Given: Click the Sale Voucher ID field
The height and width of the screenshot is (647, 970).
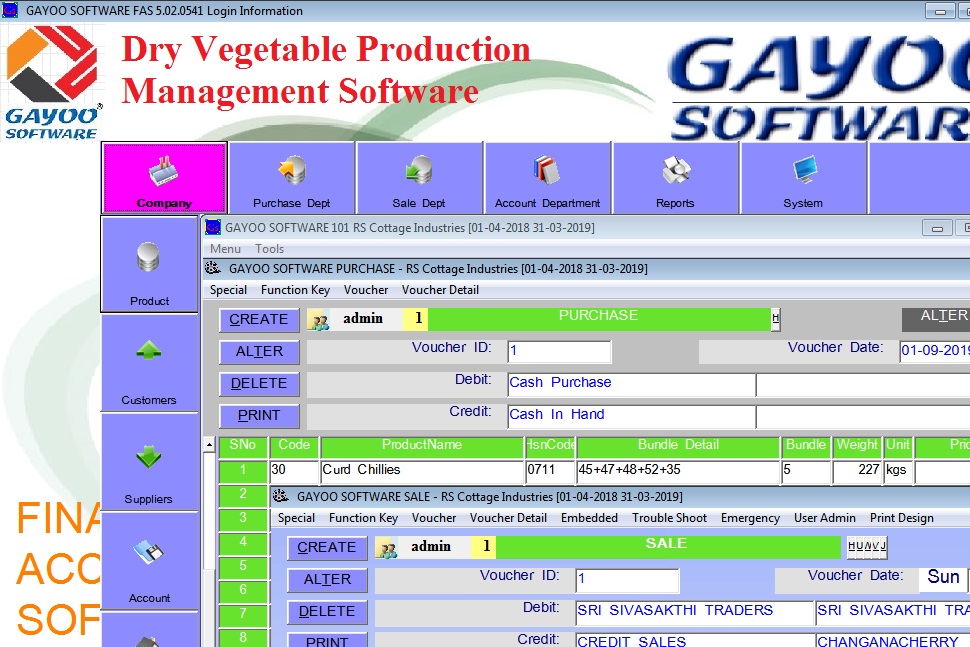Looking at the screenshot, I should pos(627,580).
